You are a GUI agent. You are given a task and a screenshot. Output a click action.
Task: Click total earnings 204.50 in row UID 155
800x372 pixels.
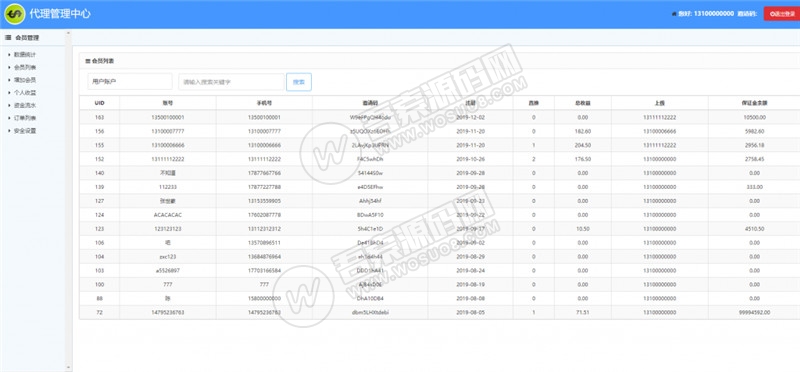coord(582,145)
